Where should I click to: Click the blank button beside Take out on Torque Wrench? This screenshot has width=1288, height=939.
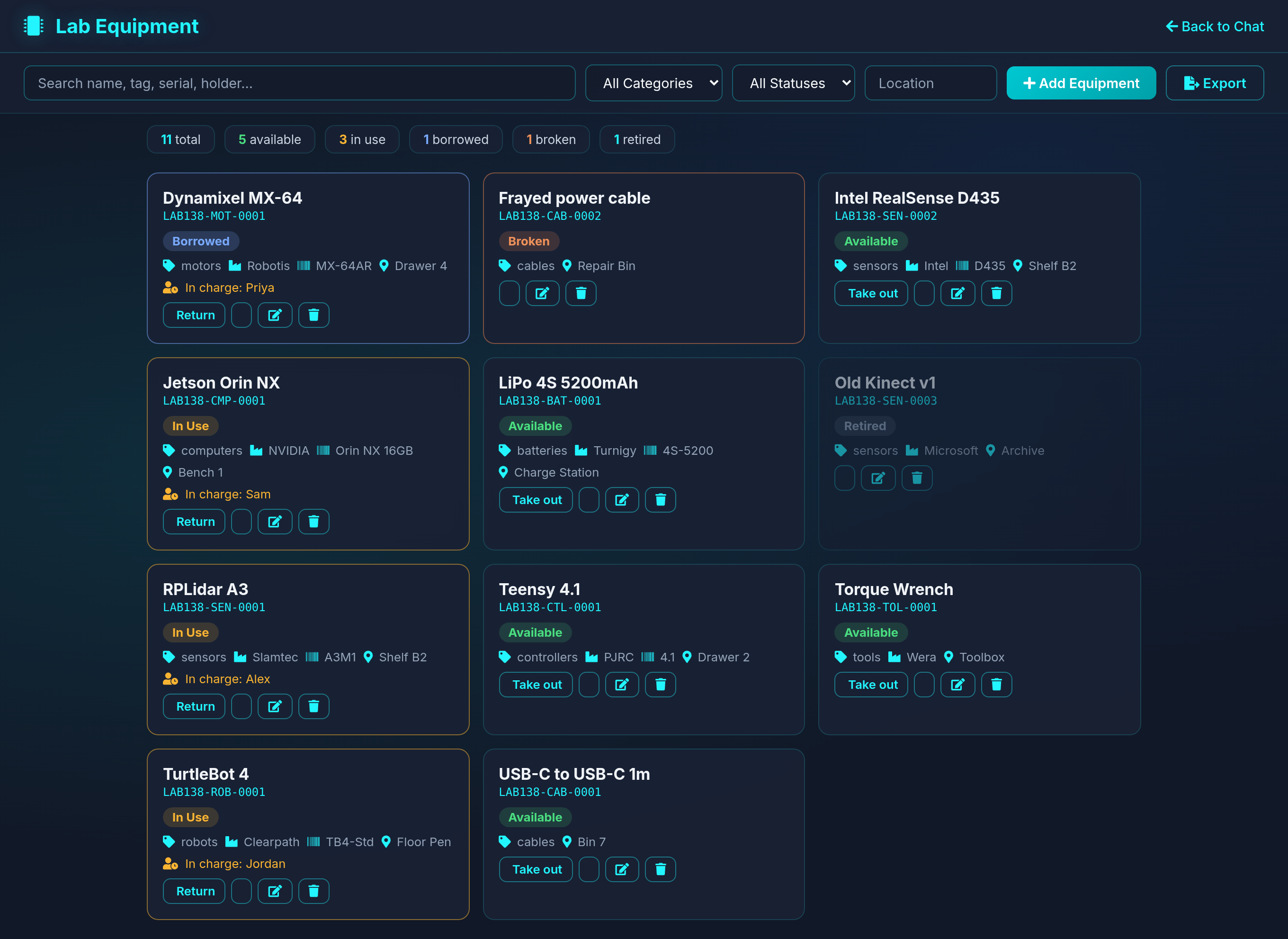tap(924, 685)
